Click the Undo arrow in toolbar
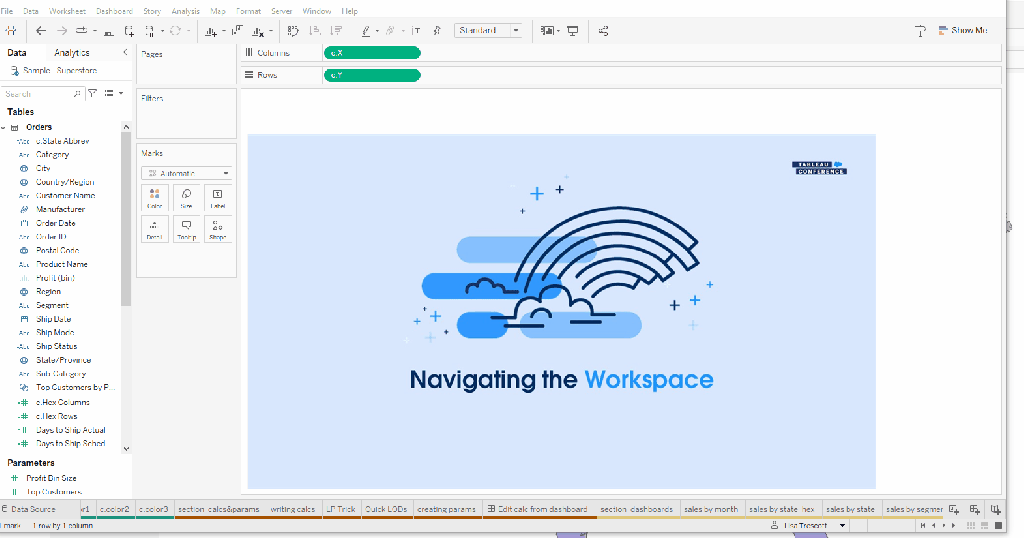This screenshot has width=1024, height=538. point(41,31)
